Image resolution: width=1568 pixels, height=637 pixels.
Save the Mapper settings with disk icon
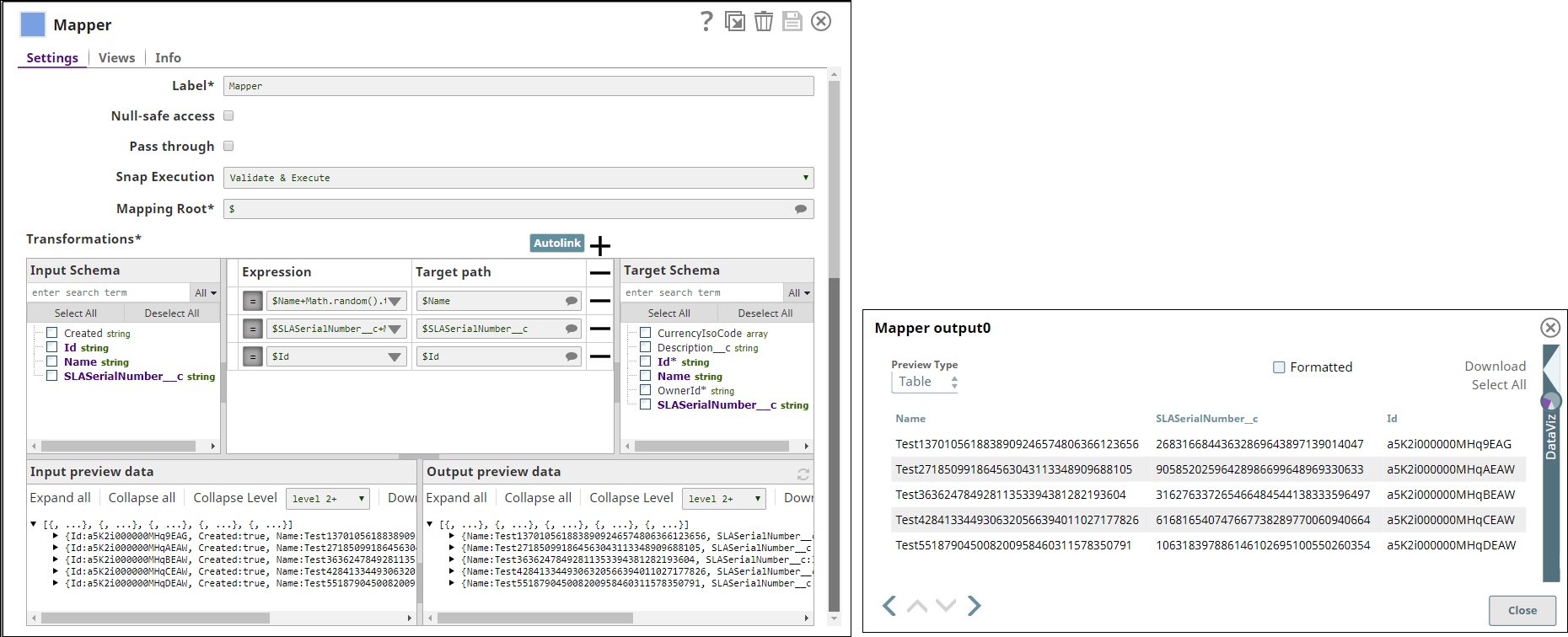pyautogui.click(x=792, y=21)
